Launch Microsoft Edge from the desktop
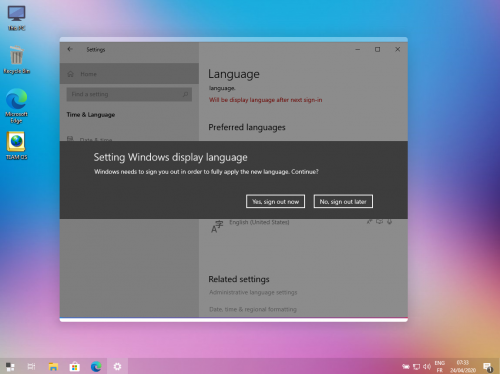 (x=16, y=106)
